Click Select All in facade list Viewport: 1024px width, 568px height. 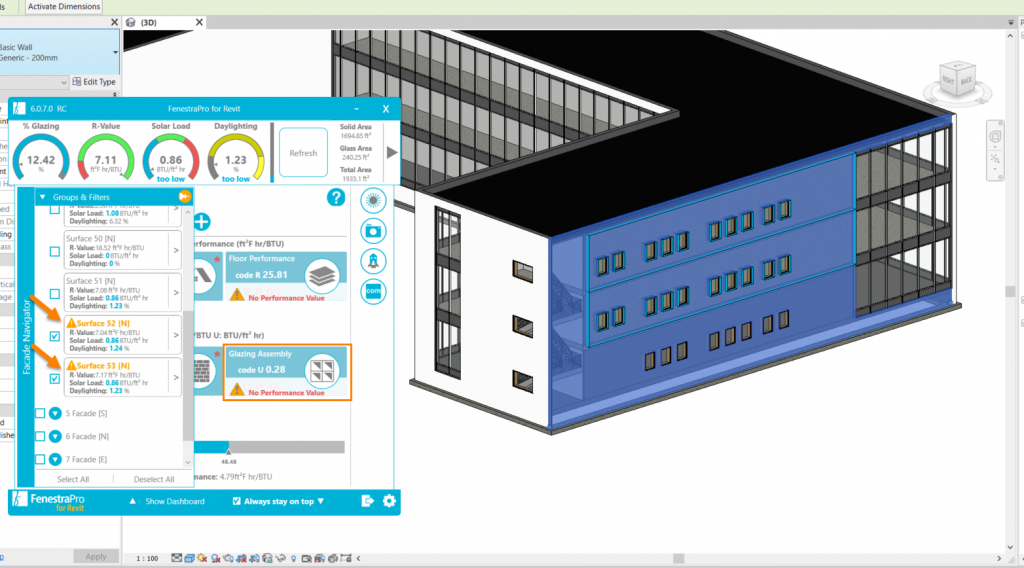point(73,479)
